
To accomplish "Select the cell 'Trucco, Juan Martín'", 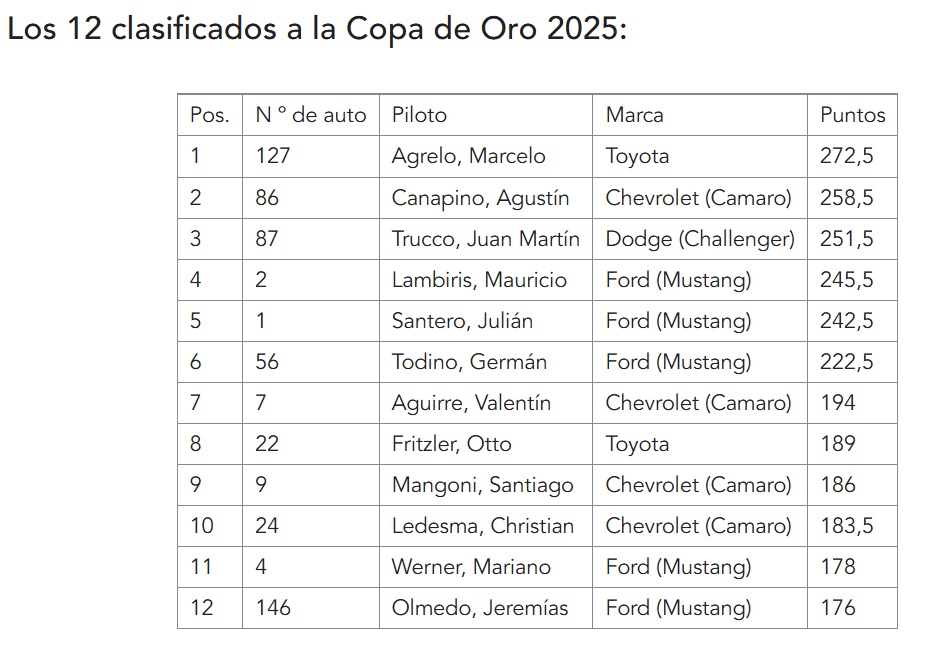I will point(486,239).
